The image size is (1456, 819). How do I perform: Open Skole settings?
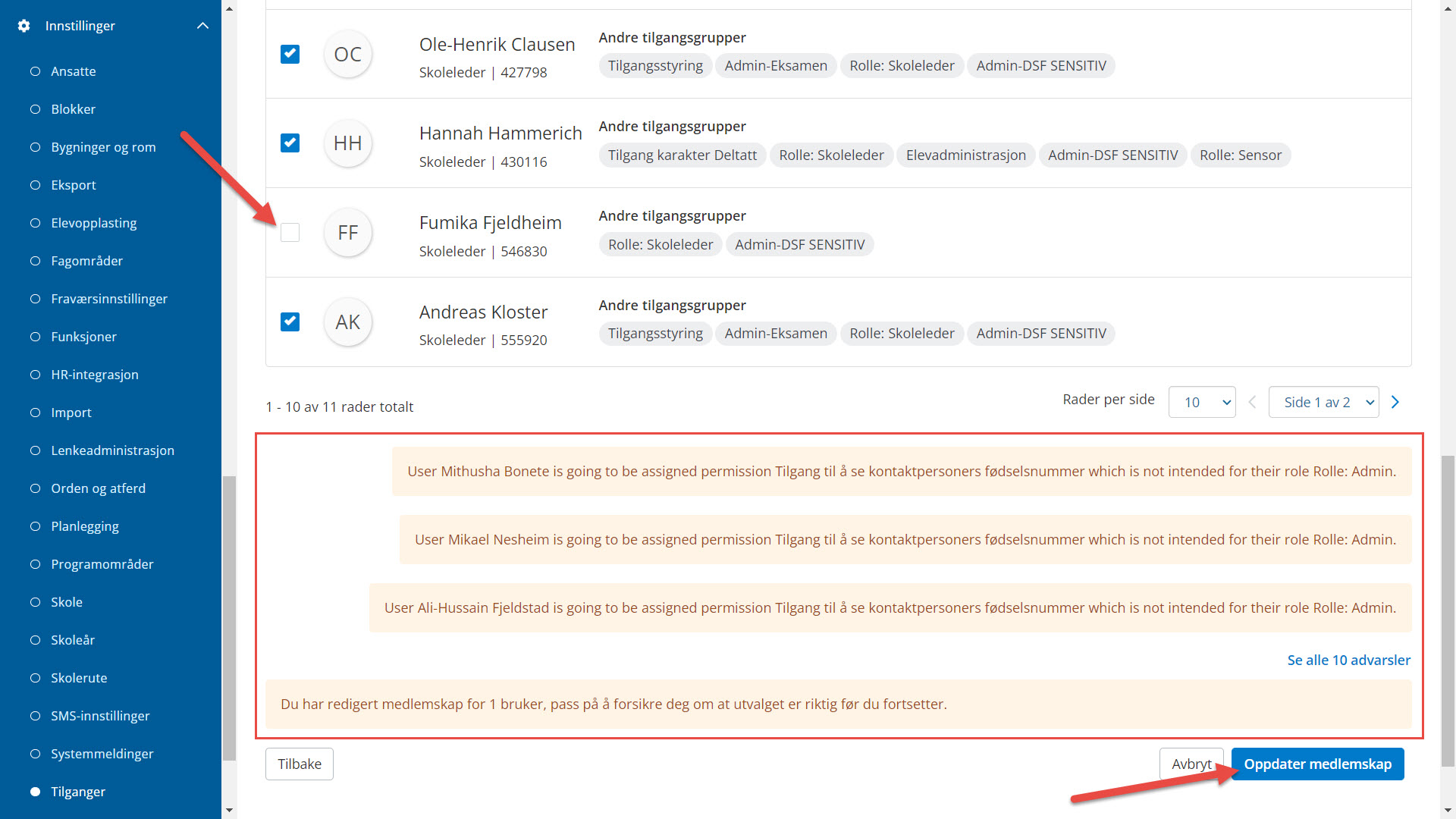pos(66,602)
